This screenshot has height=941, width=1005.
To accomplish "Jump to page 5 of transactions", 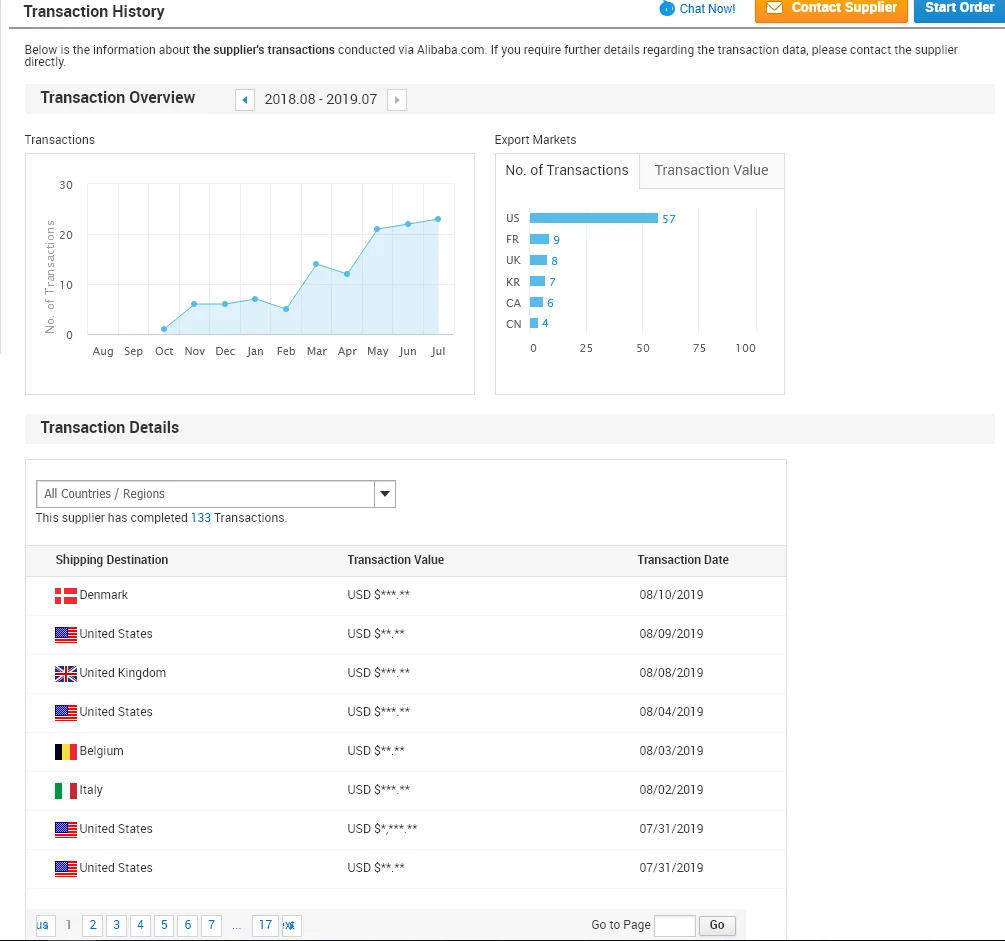I will pos(164,925).
